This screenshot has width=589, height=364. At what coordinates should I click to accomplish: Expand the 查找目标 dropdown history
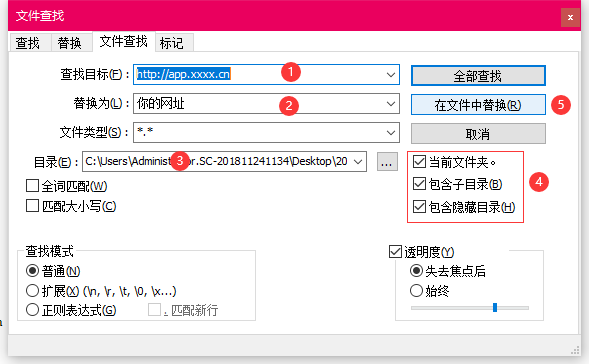coord(391,74)
